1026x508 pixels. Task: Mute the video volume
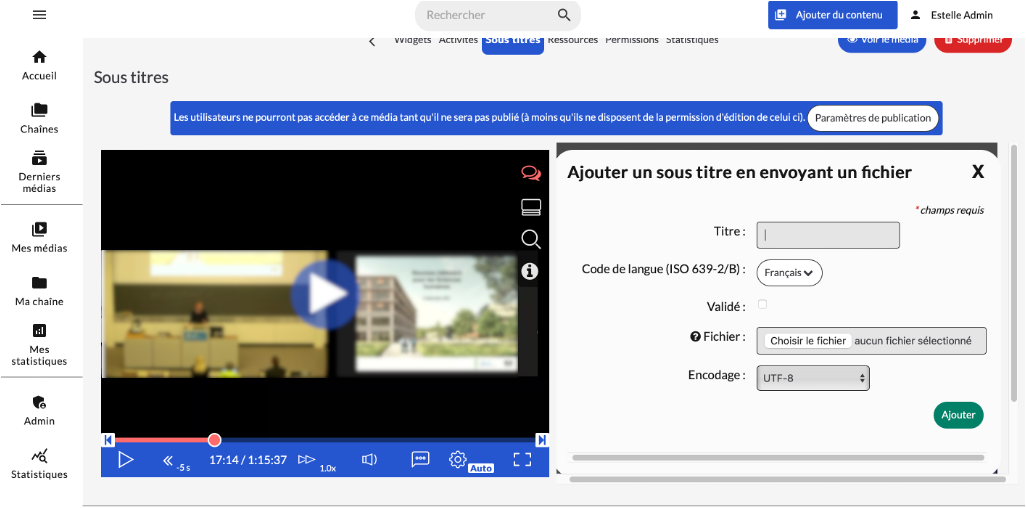pyautogui.click(x=369, y=460)
